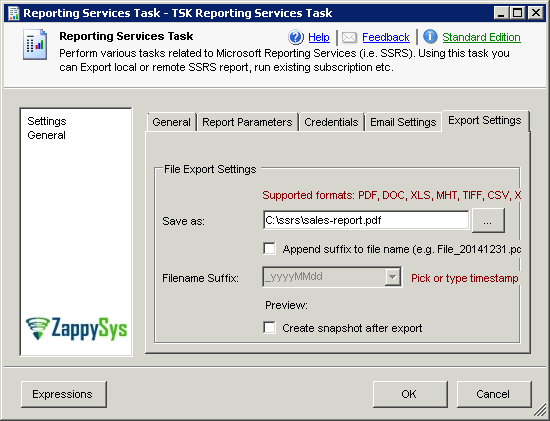Select the Export Settings tab
Image resolution: width=550 pixels, height=421 pixels.
point(485,121)
